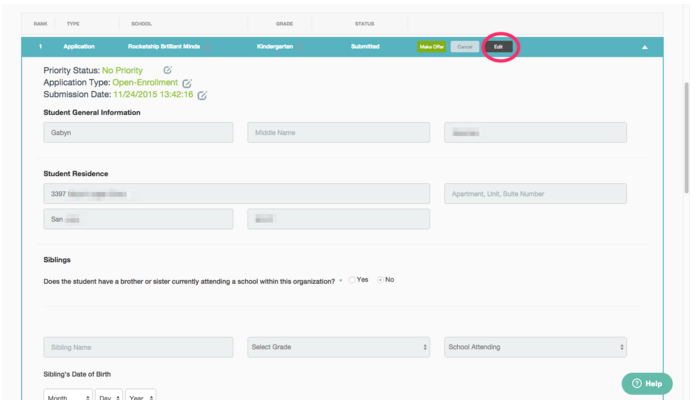
Task: Click the Rocketship Brilliant Minds school name
Action: point(164,47)
